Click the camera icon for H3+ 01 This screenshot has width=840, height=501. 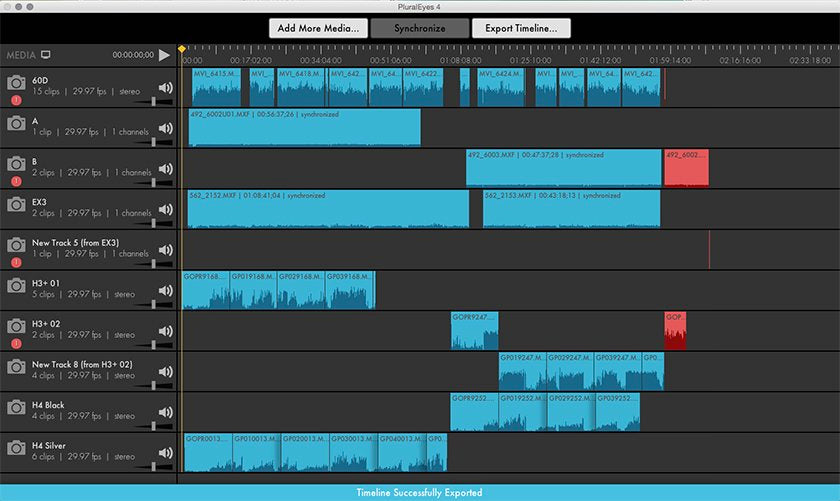pos(15,286)
